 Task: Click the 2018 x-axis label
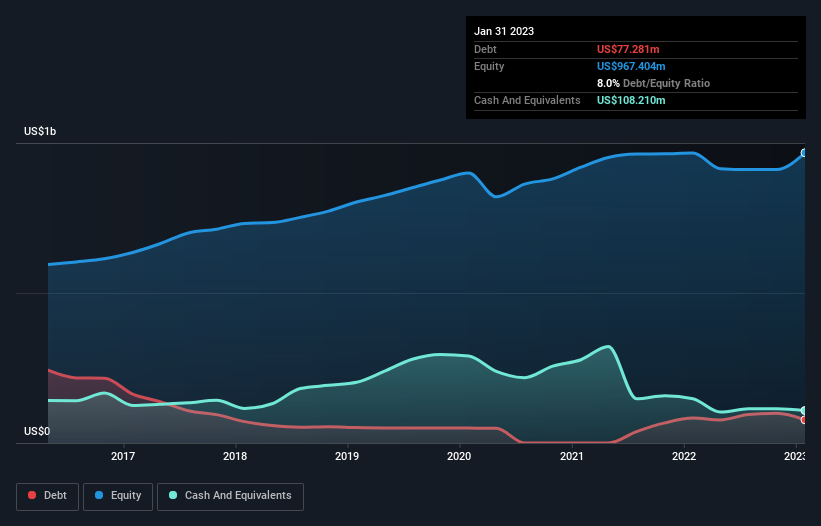click(235, 456)
